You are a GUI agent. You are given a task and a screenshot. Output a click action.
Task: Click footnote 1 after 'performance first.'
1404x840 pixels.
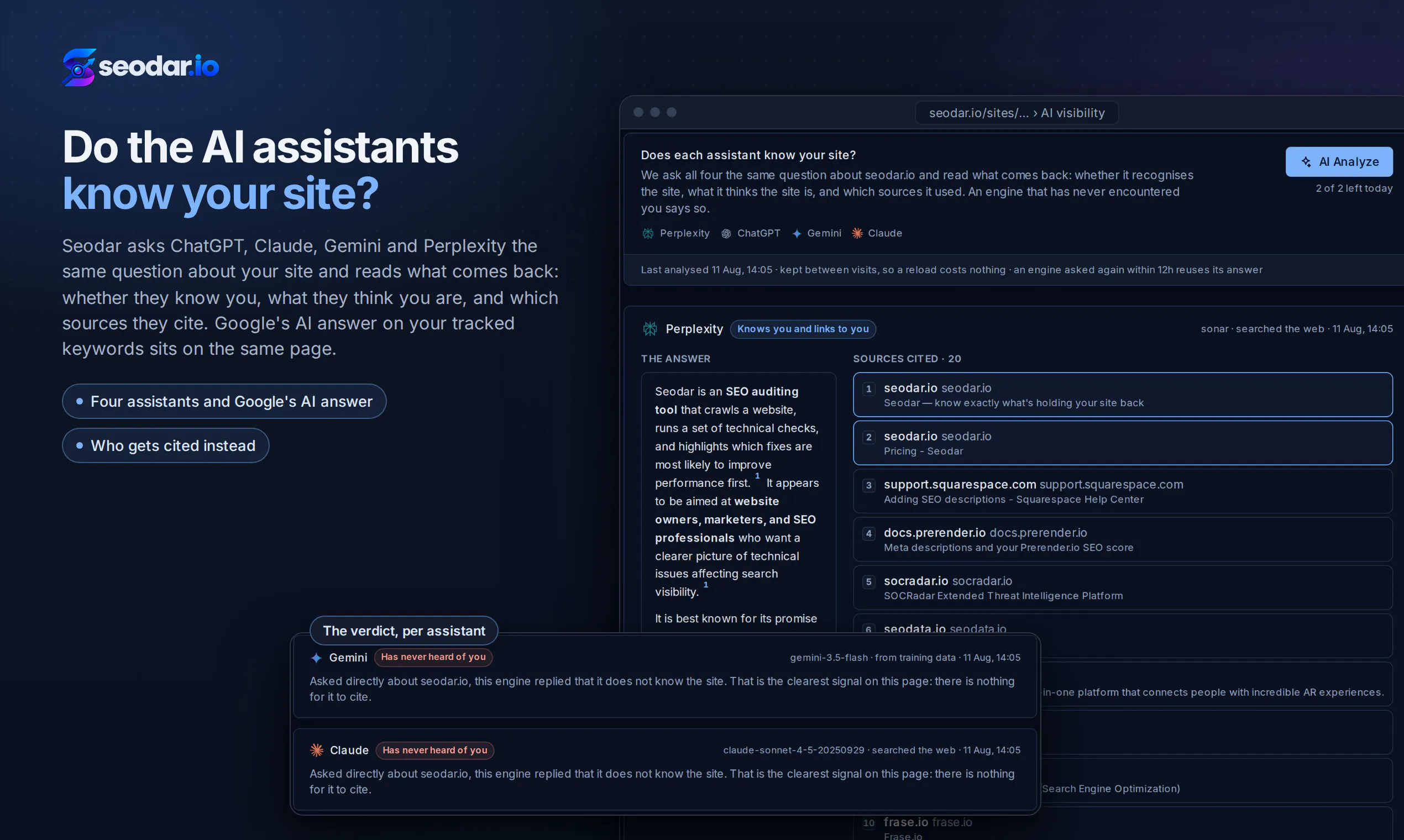tap(757, 476)
